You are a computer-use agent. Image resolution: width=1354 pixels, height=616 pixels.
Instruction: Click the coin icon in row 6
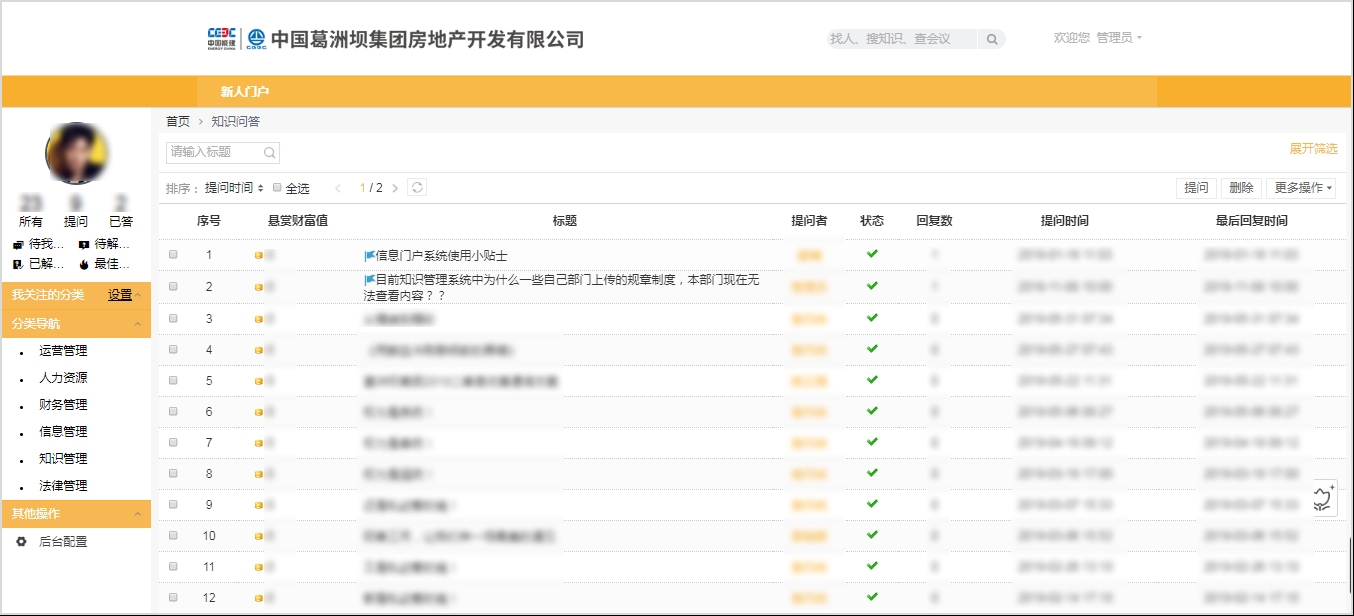[259, 412]
